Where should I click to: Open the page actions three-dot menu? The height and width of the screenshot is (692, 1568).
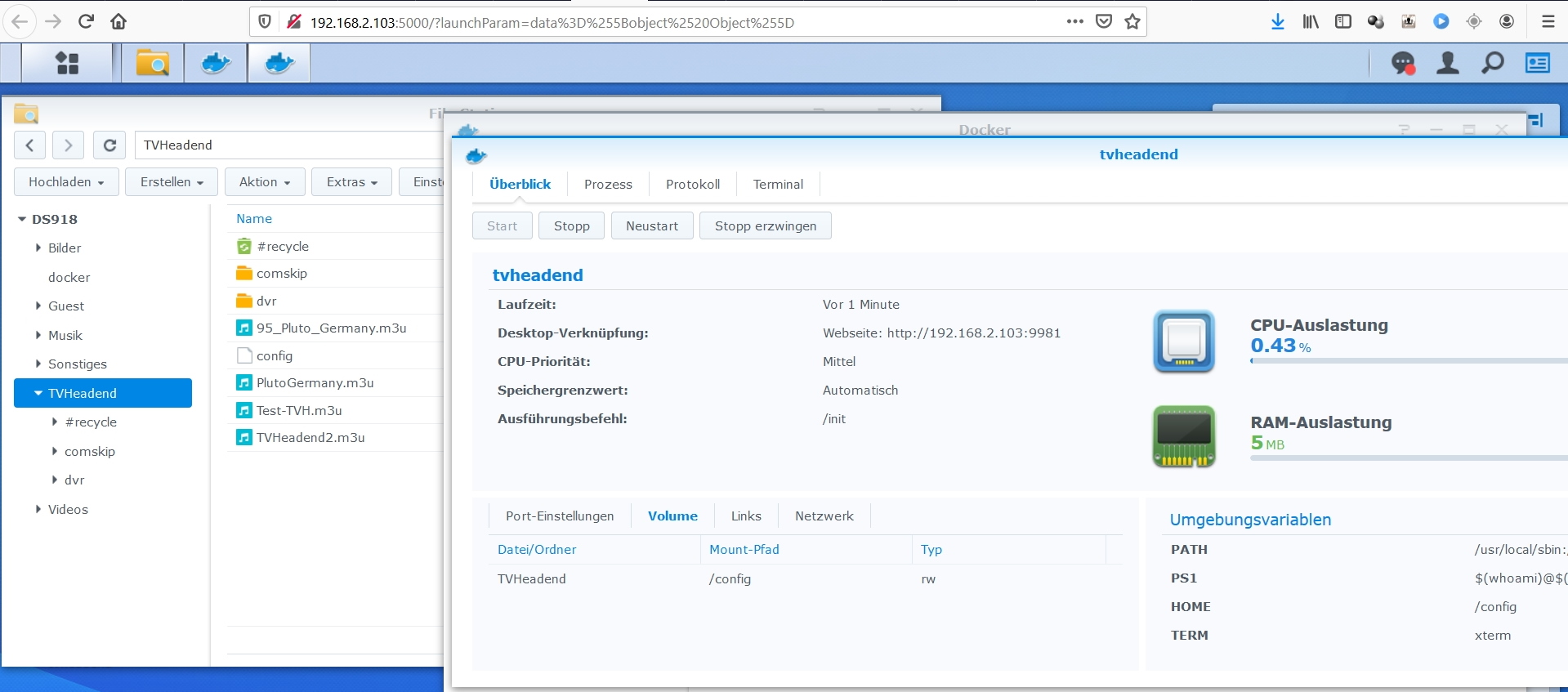[x=1075, y=22]
